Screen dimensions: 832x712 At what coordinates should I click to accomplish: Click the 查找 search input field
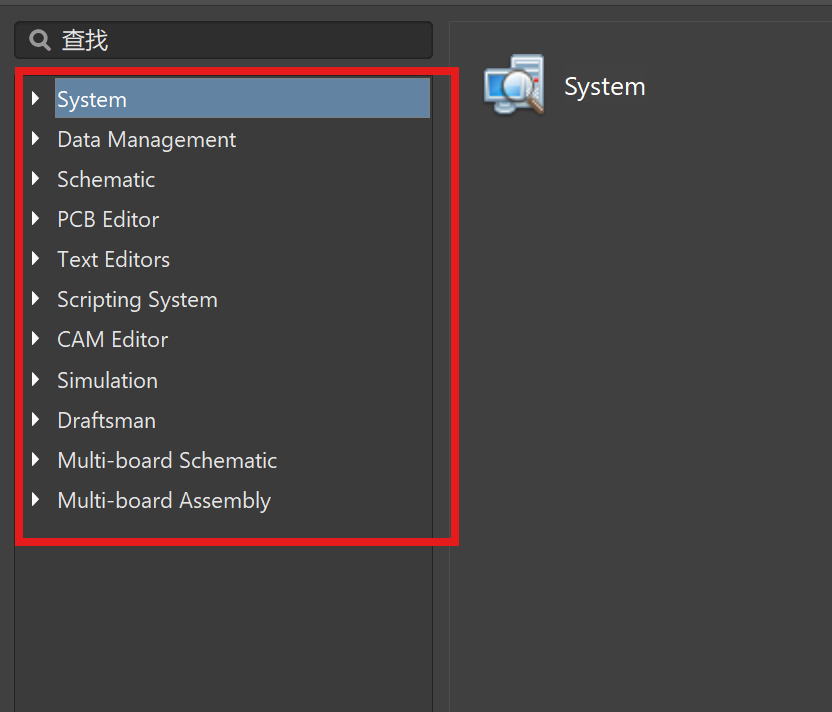222,40
